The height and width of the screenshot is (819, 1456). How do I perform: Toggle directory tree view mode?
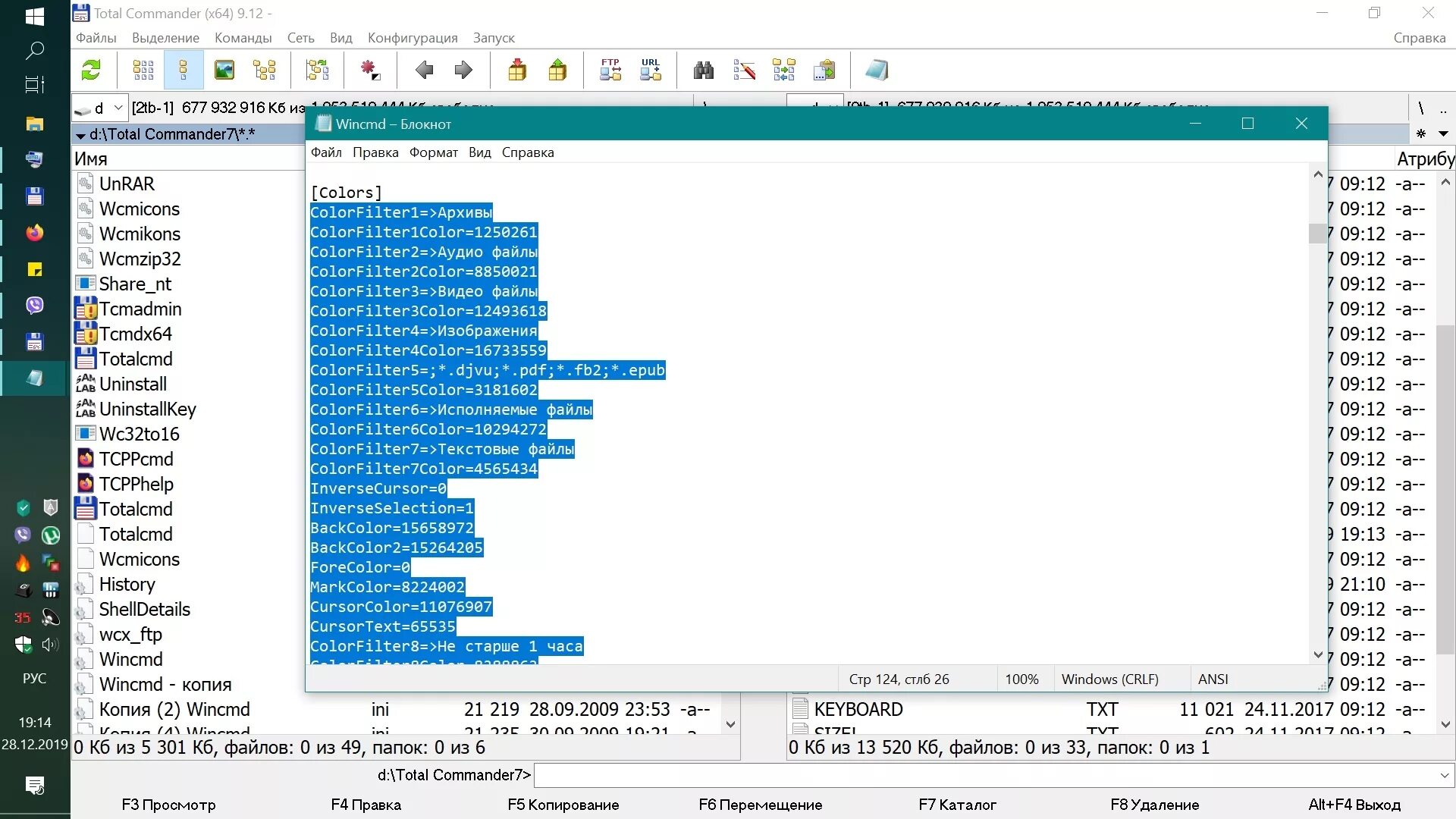point(265,71)
